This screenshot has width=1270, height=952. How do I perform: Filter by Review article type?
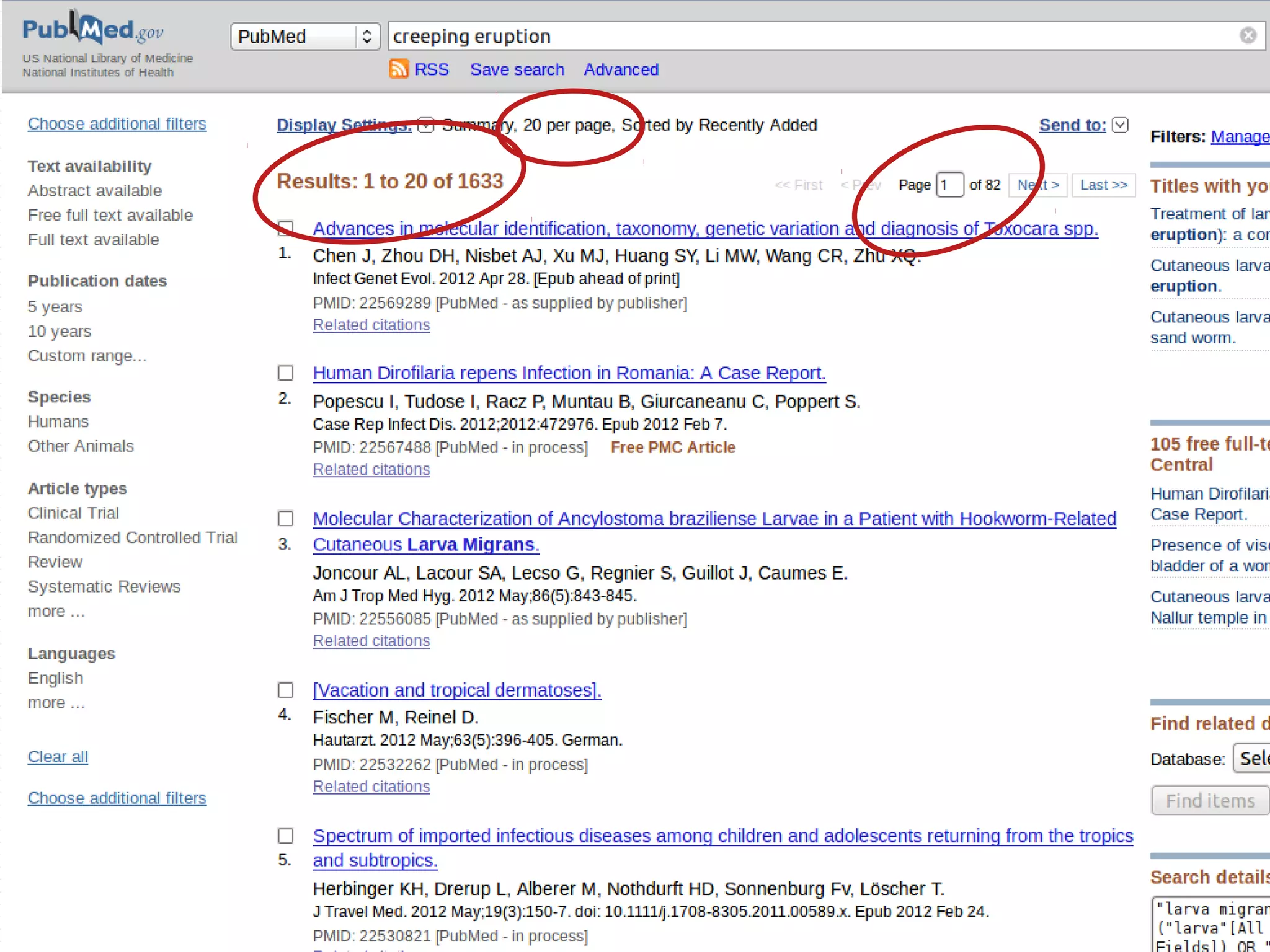[55, 562]
